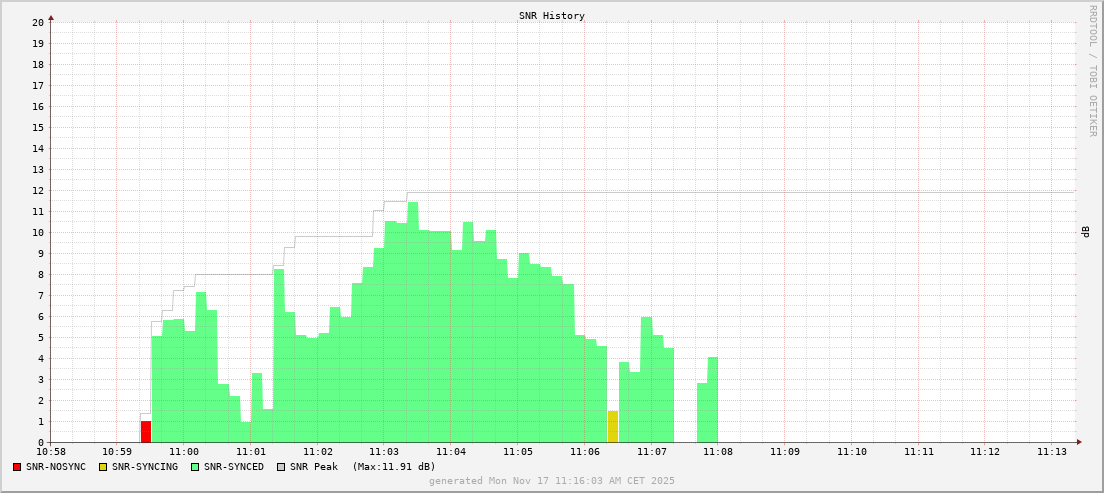The width and height of the screenshot is (1104, 493).
Task: Click the yellow syncing bar in the graph
Action: tap(612, 427)
